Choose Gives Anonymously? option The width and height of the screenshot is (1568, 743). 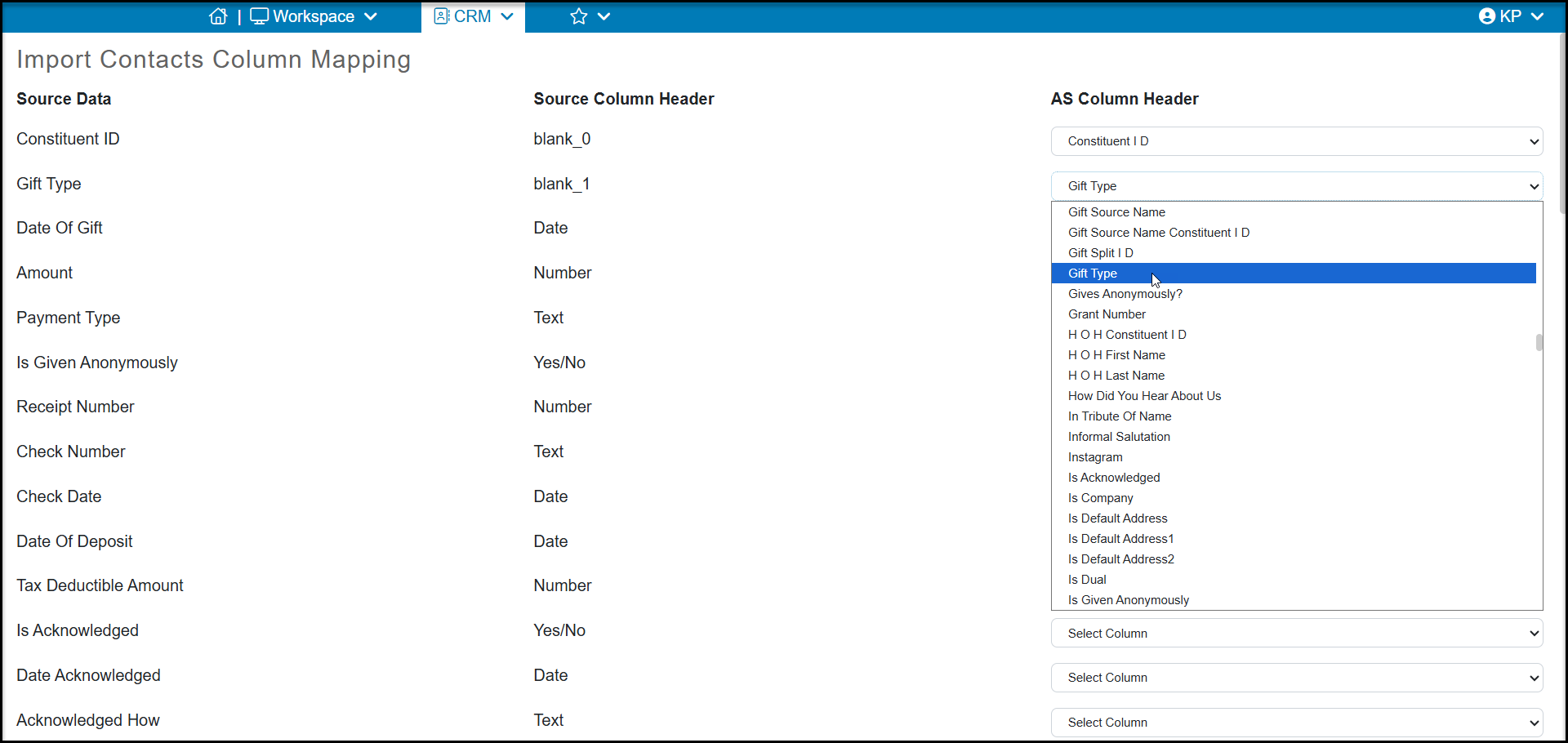(x=1294, y=294)
